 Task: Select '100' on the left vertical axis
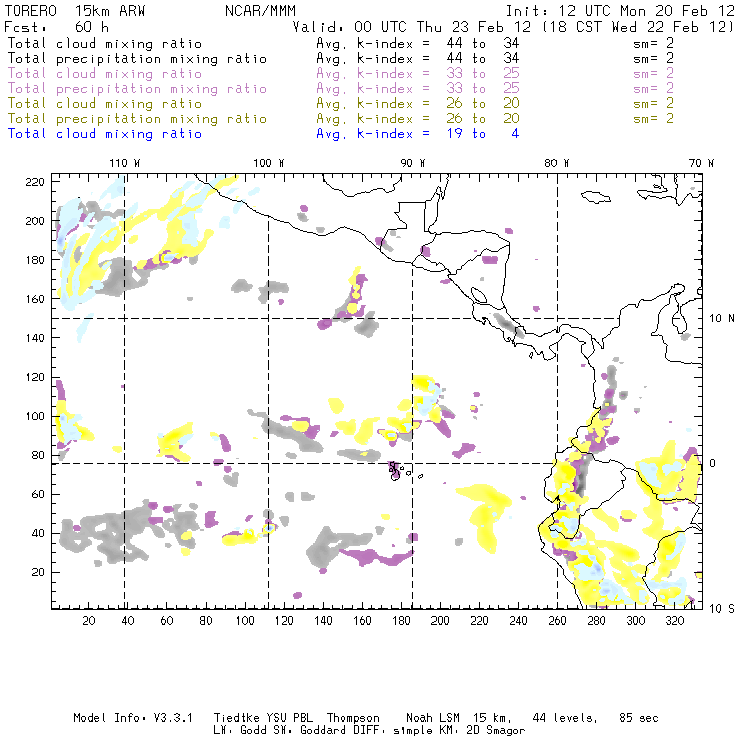pos(34,416)
